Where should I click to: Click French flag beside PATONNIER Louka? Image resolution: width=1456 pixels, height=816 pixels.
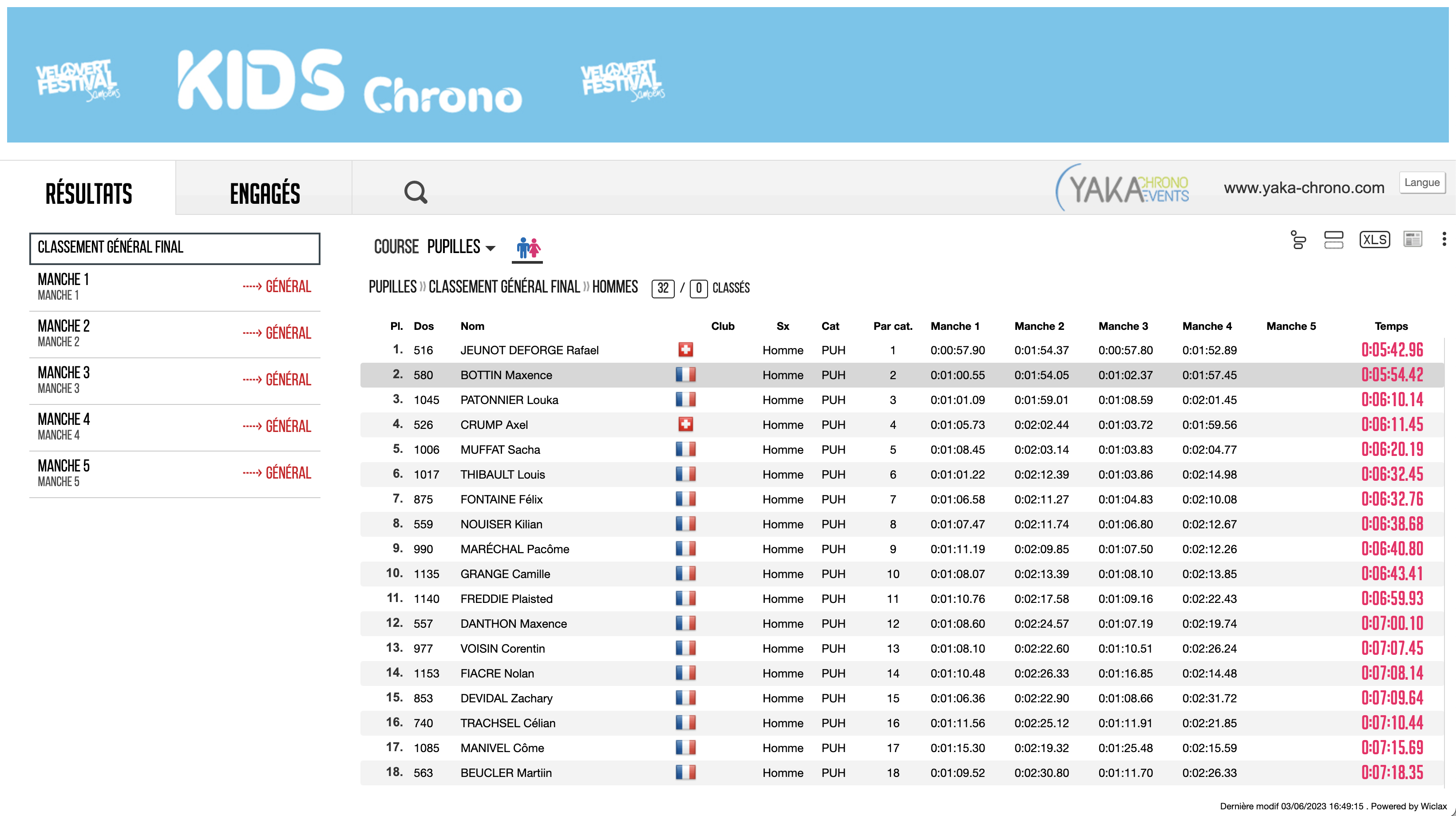click(685, 400)
